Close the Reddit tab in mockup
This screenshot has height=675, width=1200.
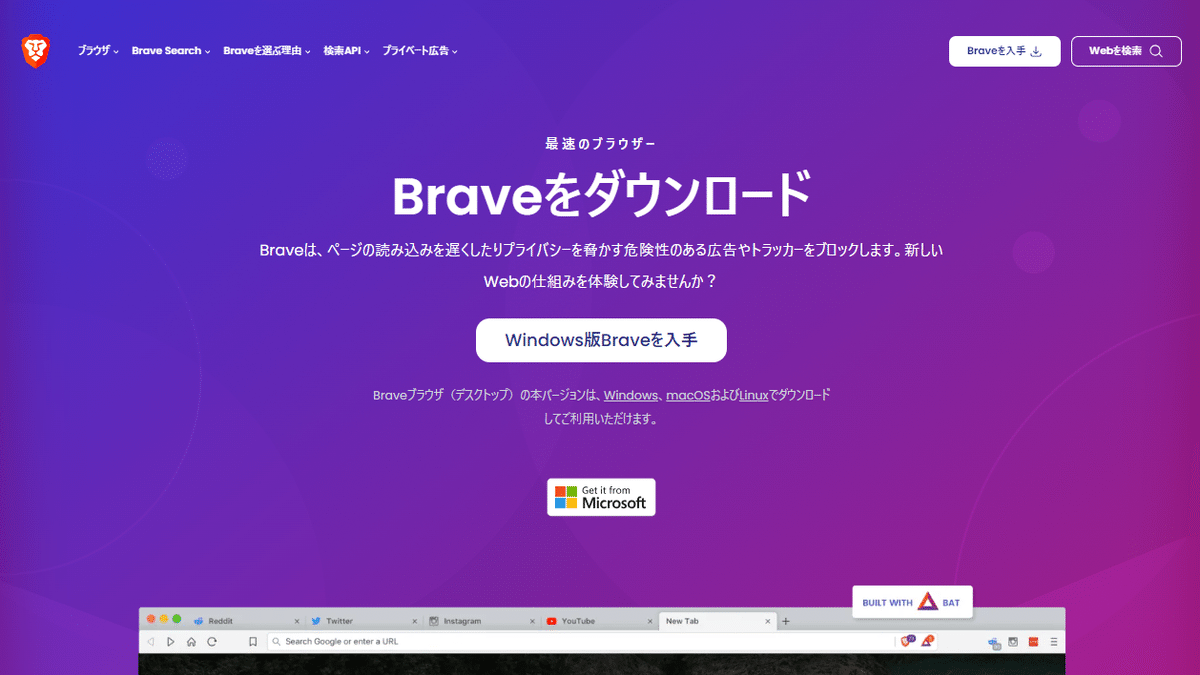297,621
